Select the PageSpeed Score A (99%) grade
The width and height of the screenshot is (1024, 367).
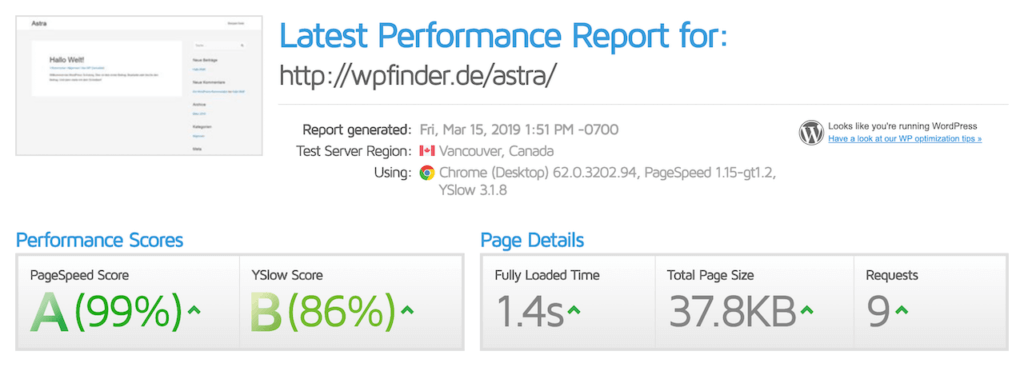click(x=106, y=312)
